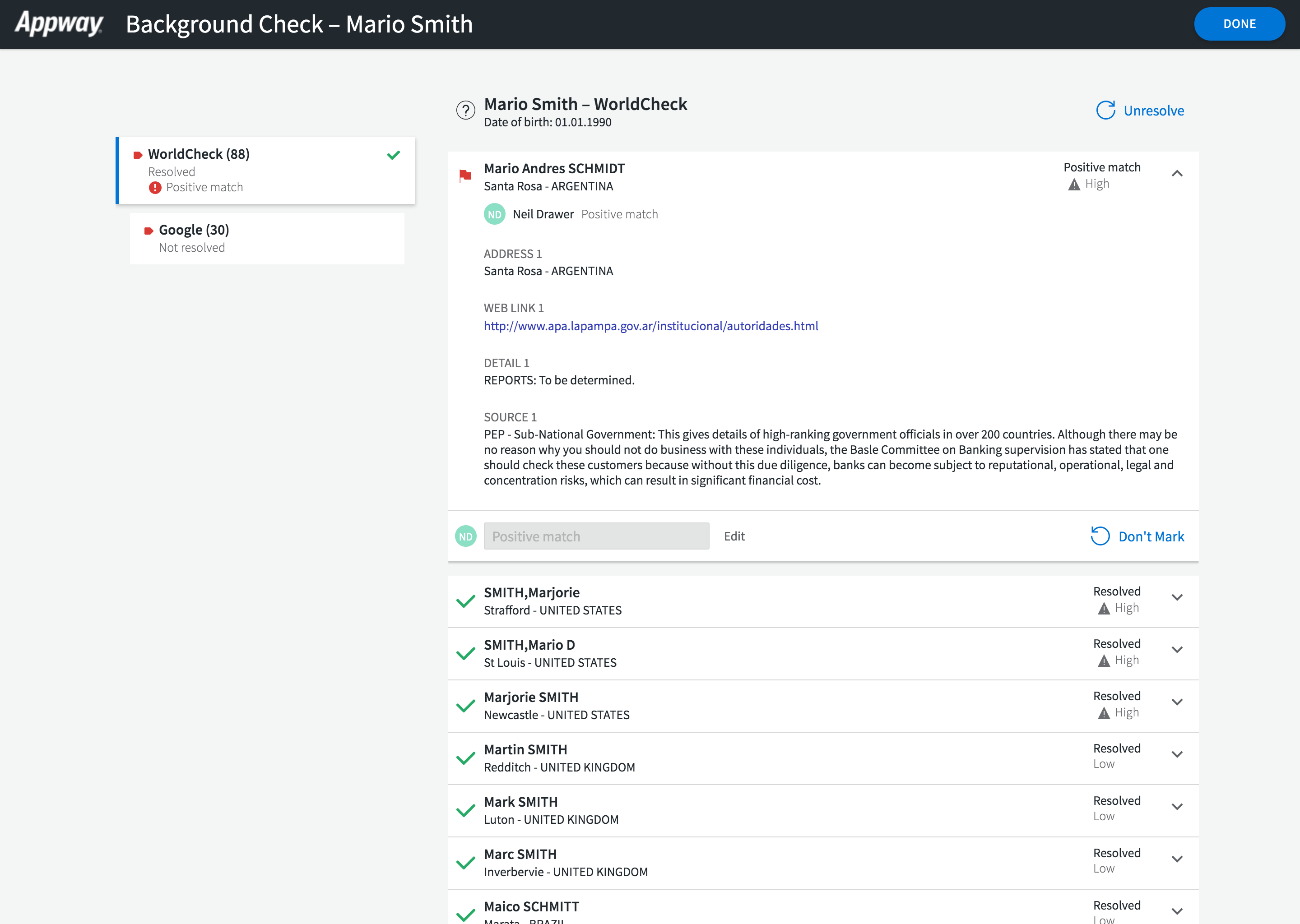Click the 'Not resolved' status under Google
The width and height of the screenshot is (1300, 924).
tap(192, 248)
